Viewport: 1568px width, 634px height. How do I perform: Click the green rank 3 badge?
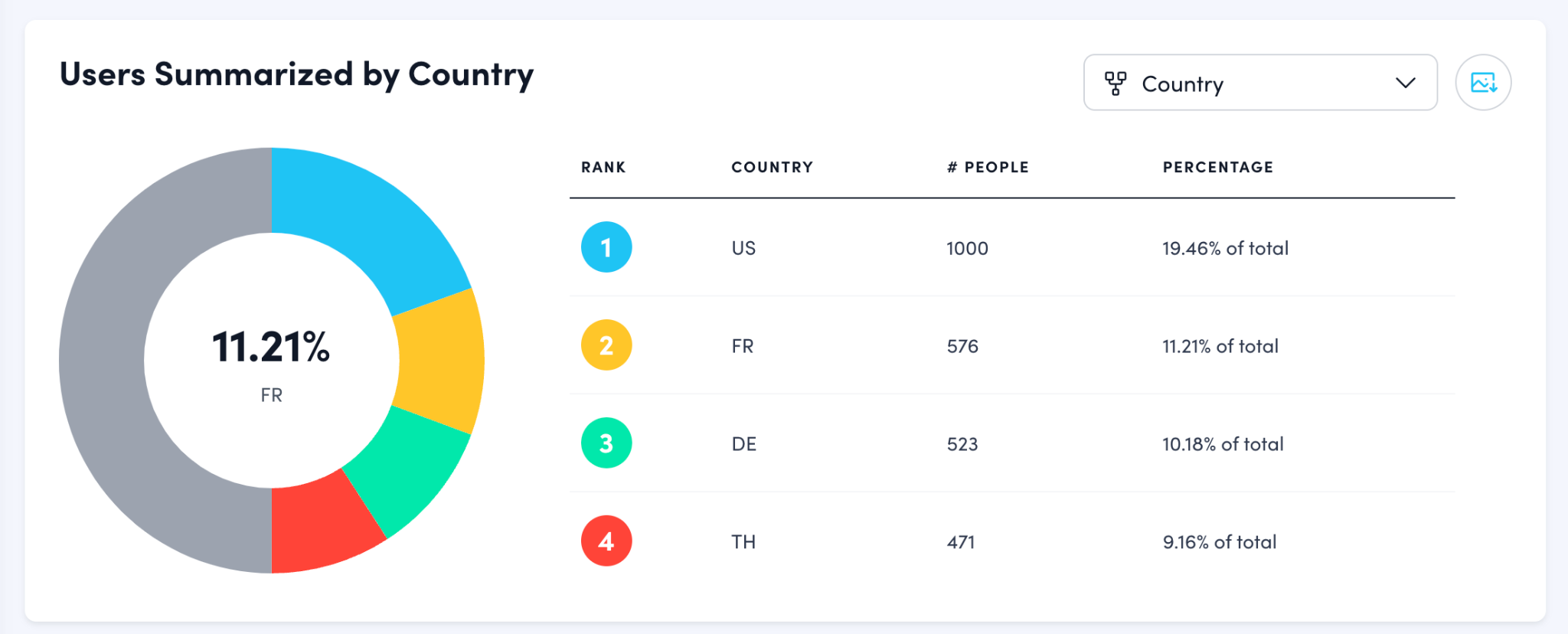click(x=606, y=443)
